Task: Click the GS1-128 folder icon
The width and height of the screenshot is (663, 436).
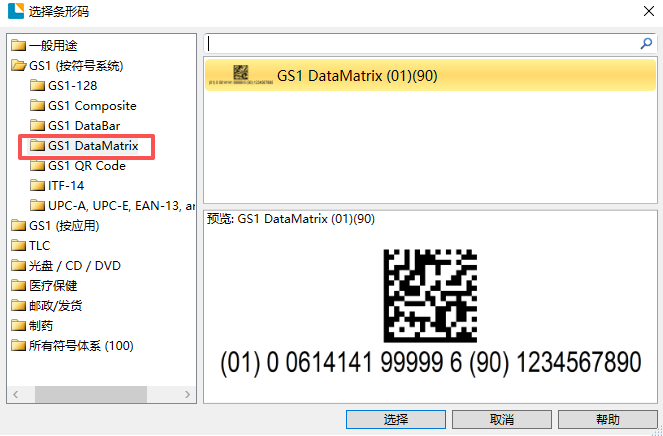Action: tap(38, 86)
